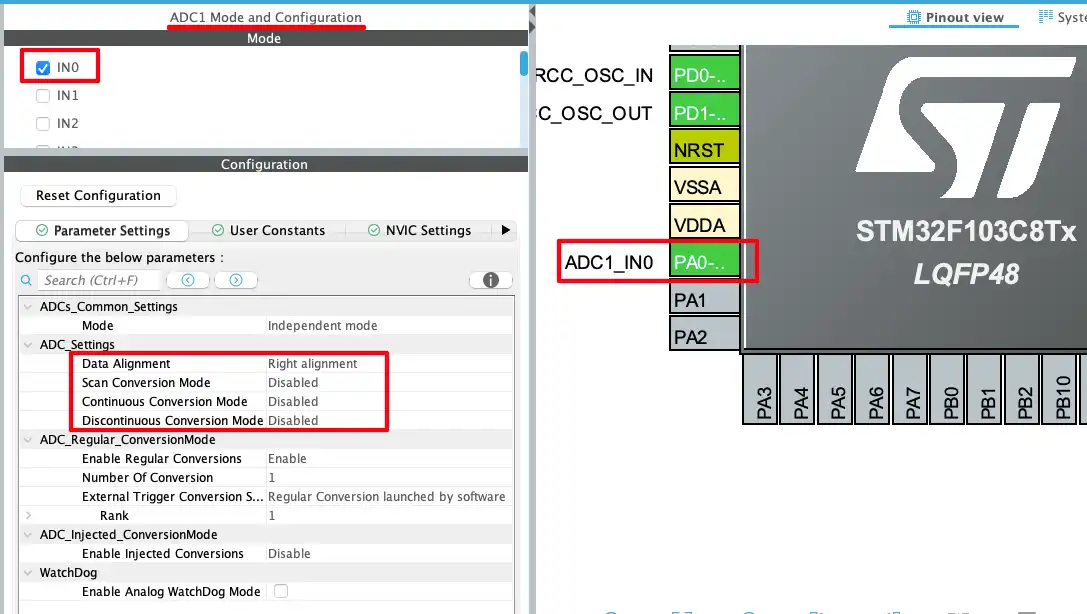The image size is (1087, 614).
Task: Click Reset Configuration button
Action: coord(98,195)
